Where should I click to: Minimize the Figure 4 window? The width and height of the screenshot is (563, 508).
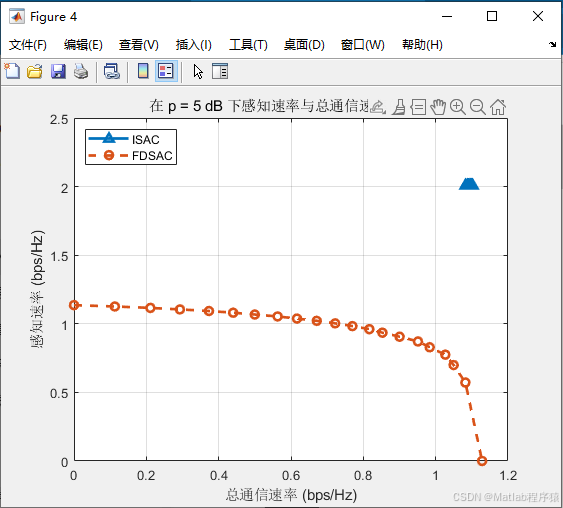pyautogui.click(x=447, y=16)
